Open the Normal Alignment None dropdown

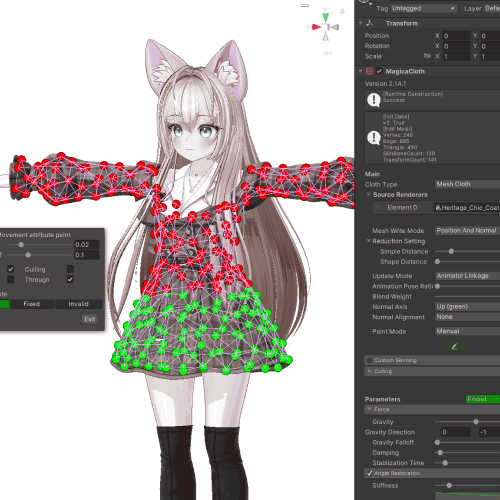[468, 317]
